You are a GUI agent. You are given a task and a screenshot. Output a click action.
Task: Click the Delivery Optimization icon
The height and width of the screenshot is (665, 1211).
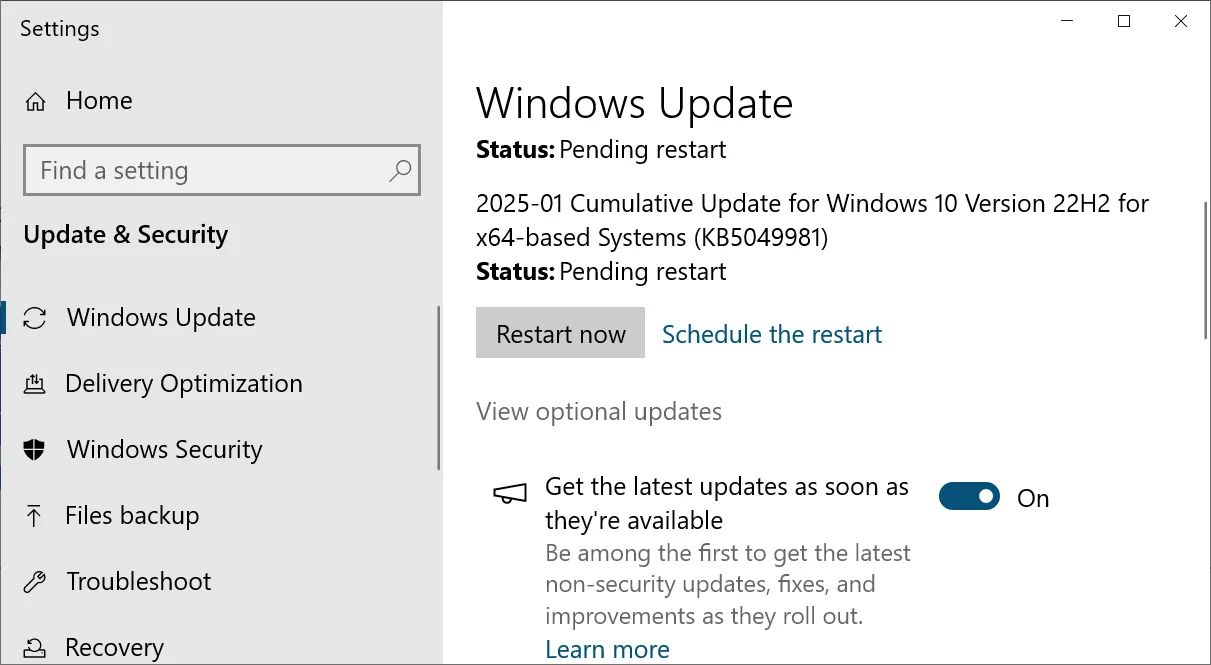pyautogui.click(x=35, y=384)
